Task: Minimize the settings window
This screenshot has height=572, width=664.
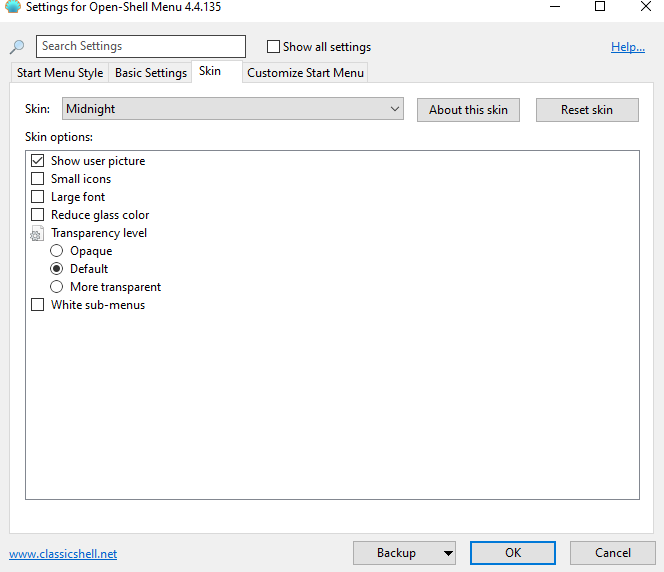Action: point(555,6)
